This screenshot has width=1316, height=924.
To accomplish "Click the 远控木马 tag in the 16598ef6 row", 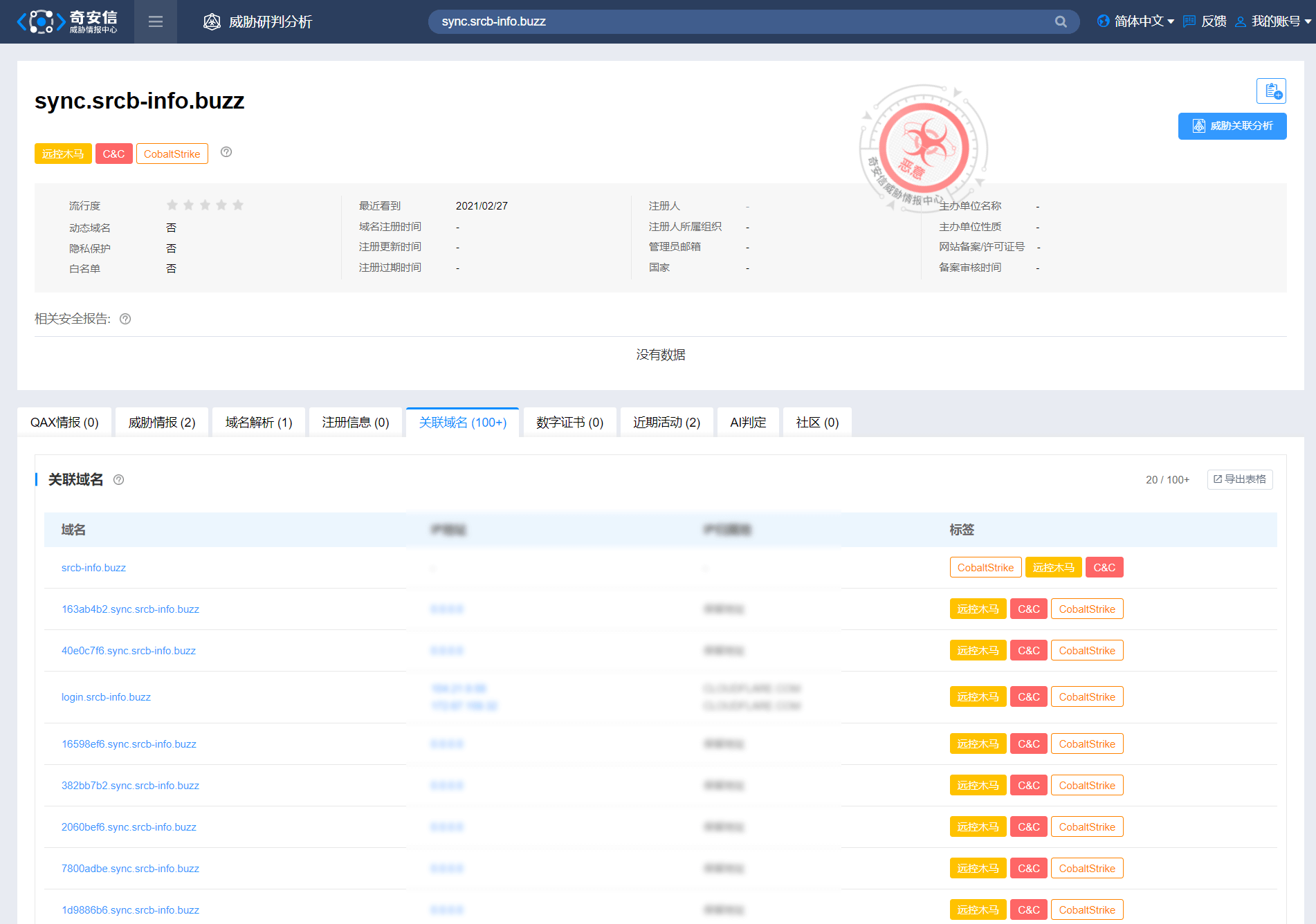I will [978, 743].
